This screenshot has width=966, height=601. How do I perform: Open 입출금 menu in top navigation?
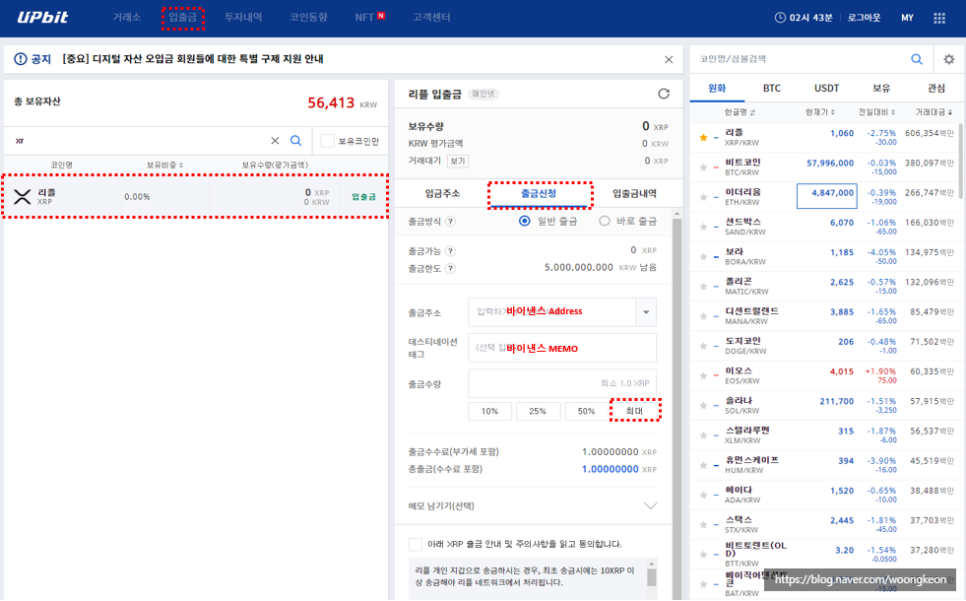pyautogui.click(x=183, y=17)
